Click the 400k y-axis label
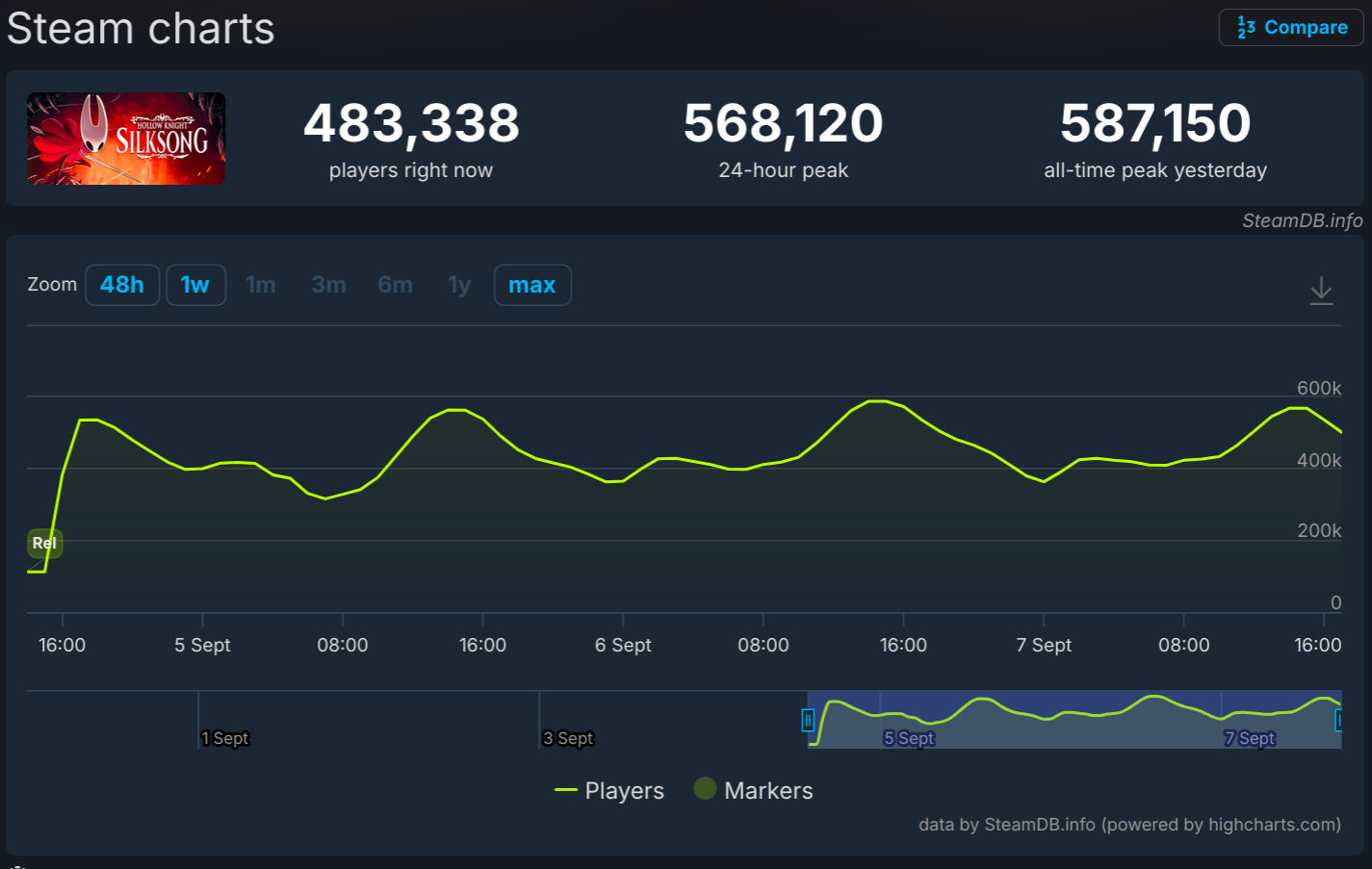 coord(1319,460)
